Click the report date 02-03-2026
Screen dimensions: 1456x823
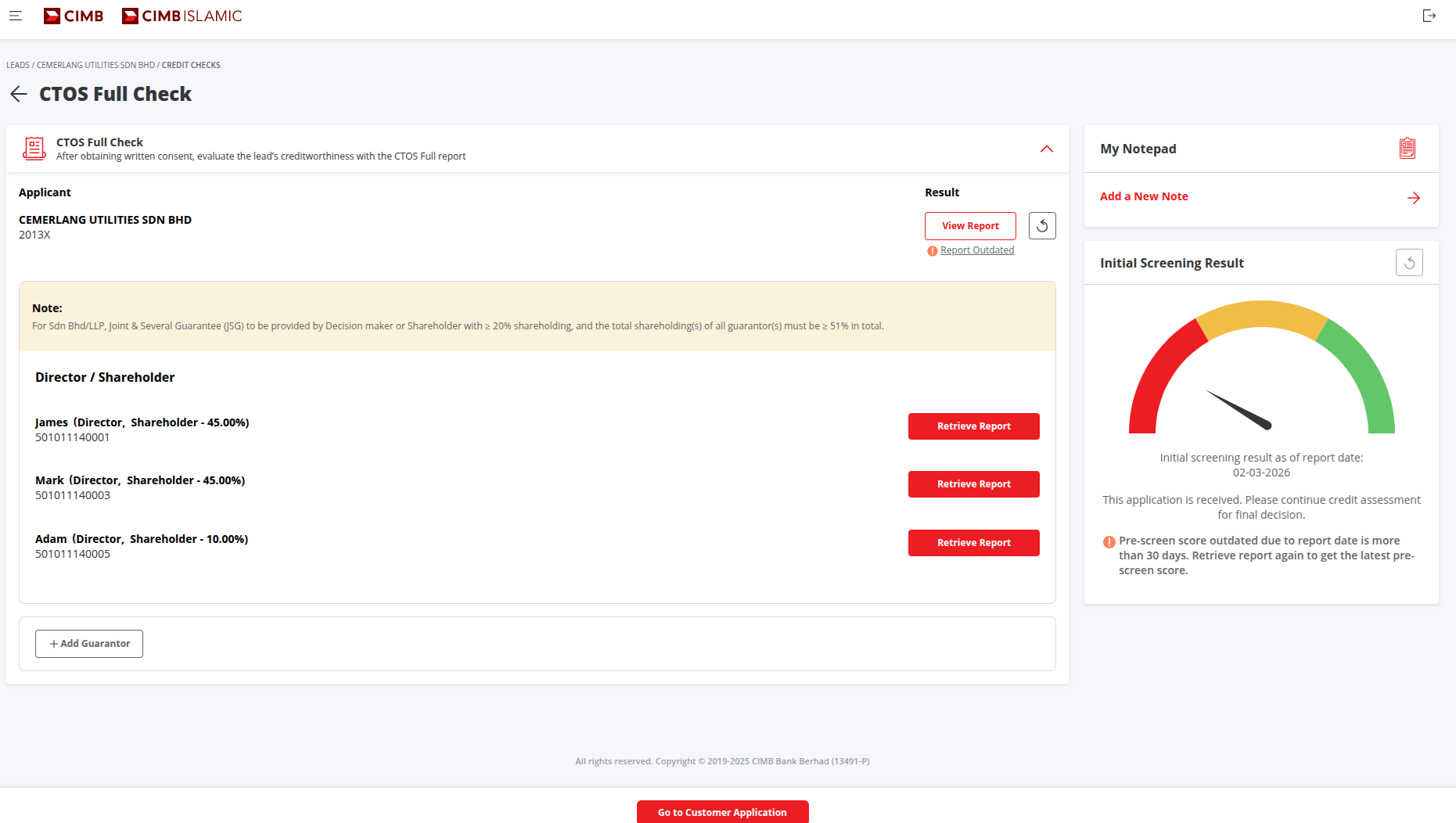coord(1261,473)
